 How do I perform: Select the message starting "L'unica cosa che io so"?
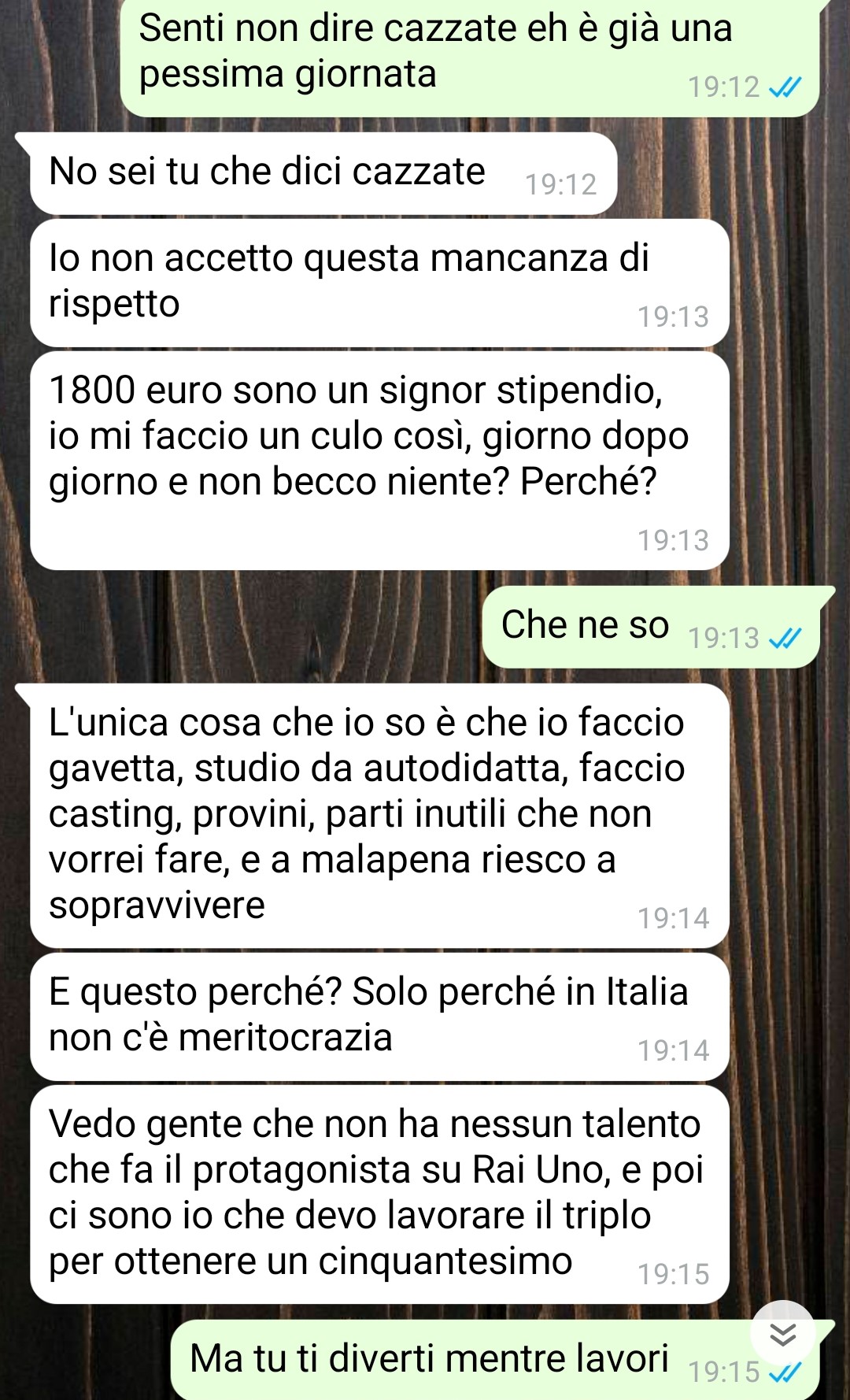pyautogui.click(x=379, y=816)
